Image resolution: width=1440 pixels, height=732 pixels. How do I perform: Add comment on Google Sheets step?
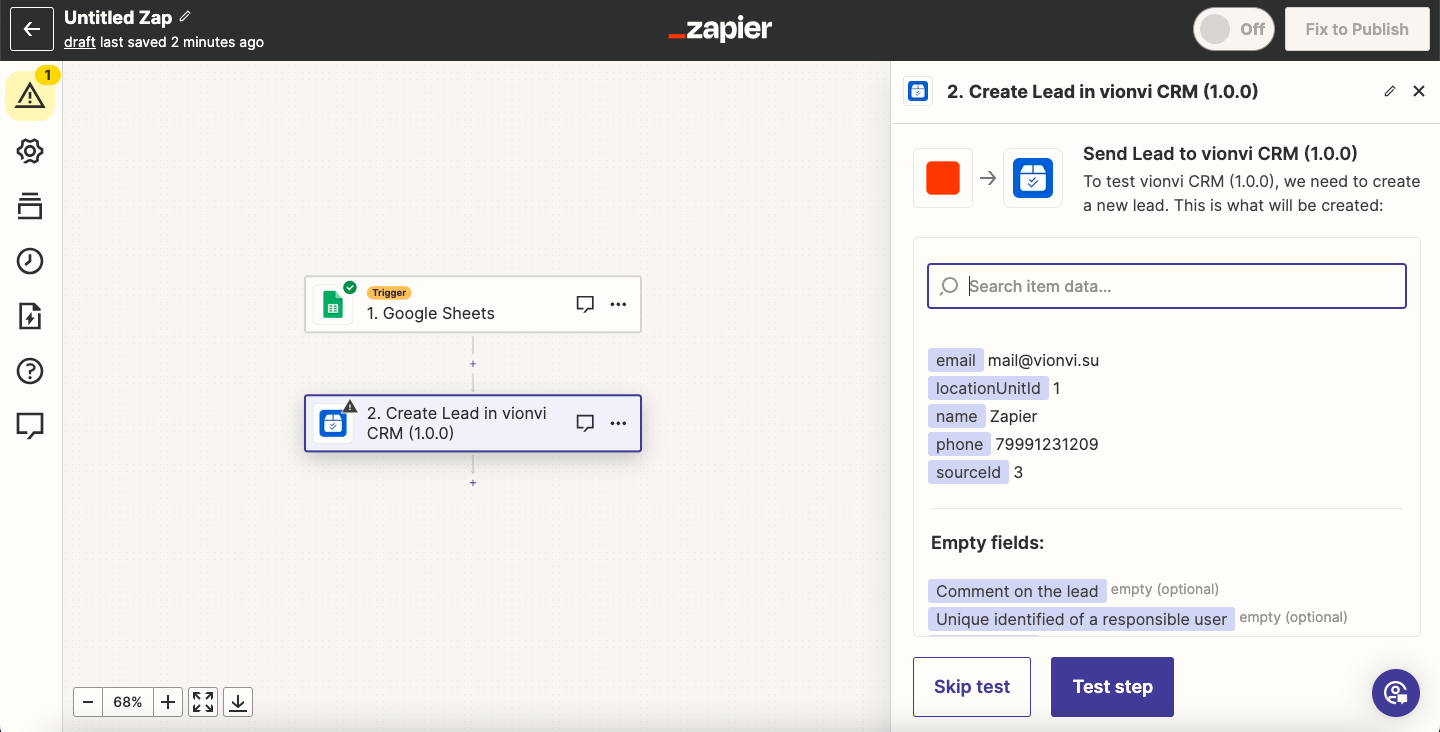click(586, 304)
